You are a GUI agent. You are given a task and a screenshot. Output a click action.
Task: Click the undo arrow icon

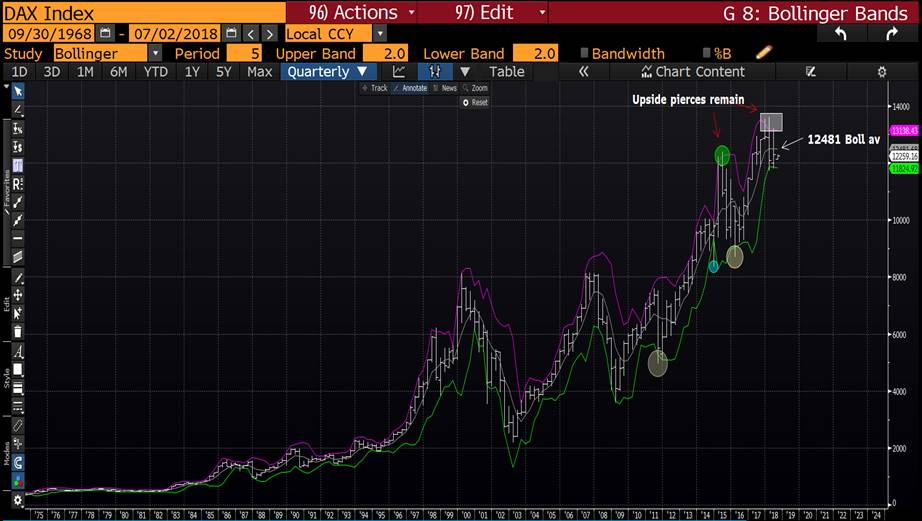[x=841, y=34]
